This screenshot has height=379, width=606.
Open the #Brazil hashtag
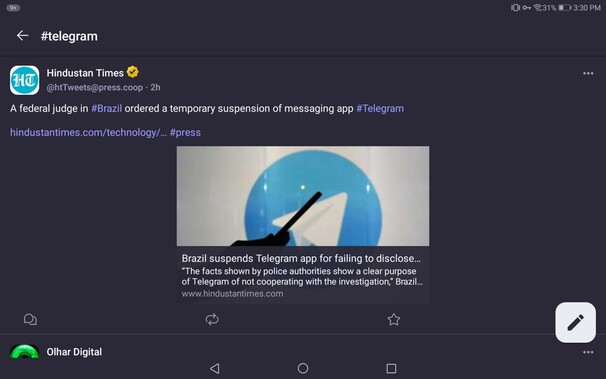106,109
